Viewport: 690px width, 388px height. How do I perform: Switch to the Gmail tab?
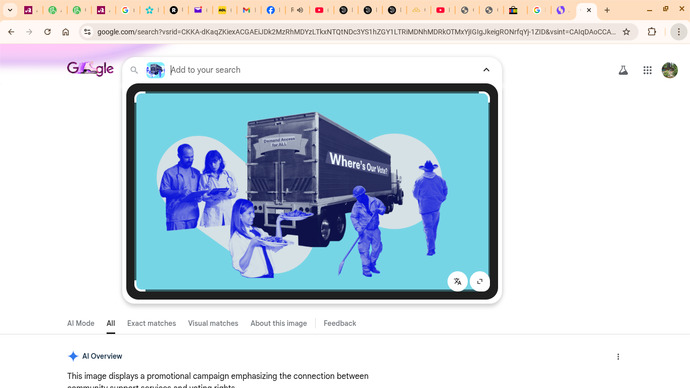[246, 10]
